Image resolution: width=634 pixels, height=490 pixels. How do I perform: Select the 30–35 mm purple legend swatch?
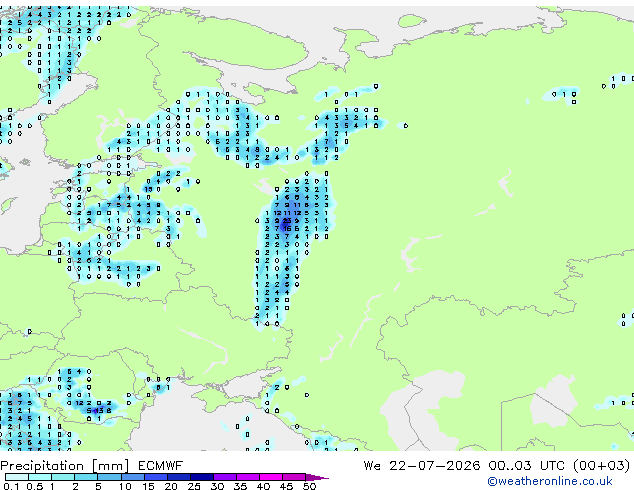click(225, 477)
